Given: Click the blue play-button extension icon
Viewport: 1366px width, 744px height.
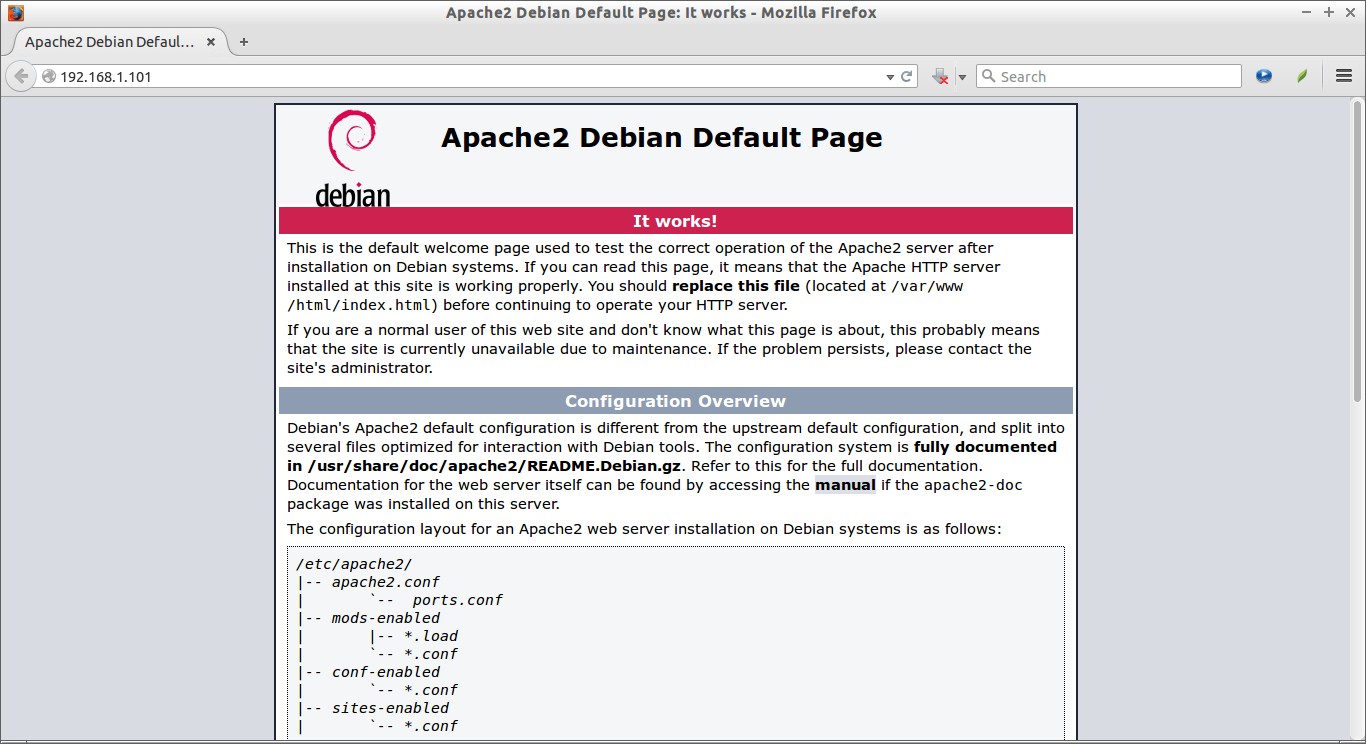Looking at the screenshot, I should coord(1264,76).
